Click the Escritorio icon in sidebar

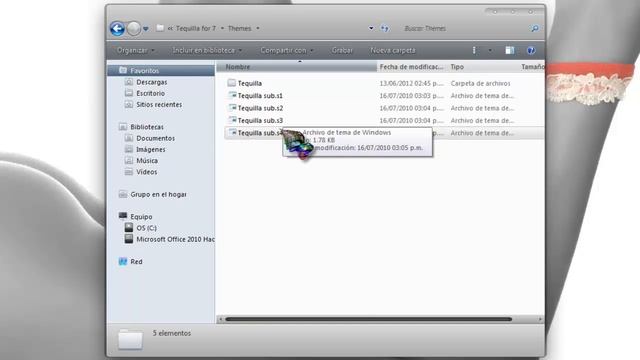coord(129,93)
